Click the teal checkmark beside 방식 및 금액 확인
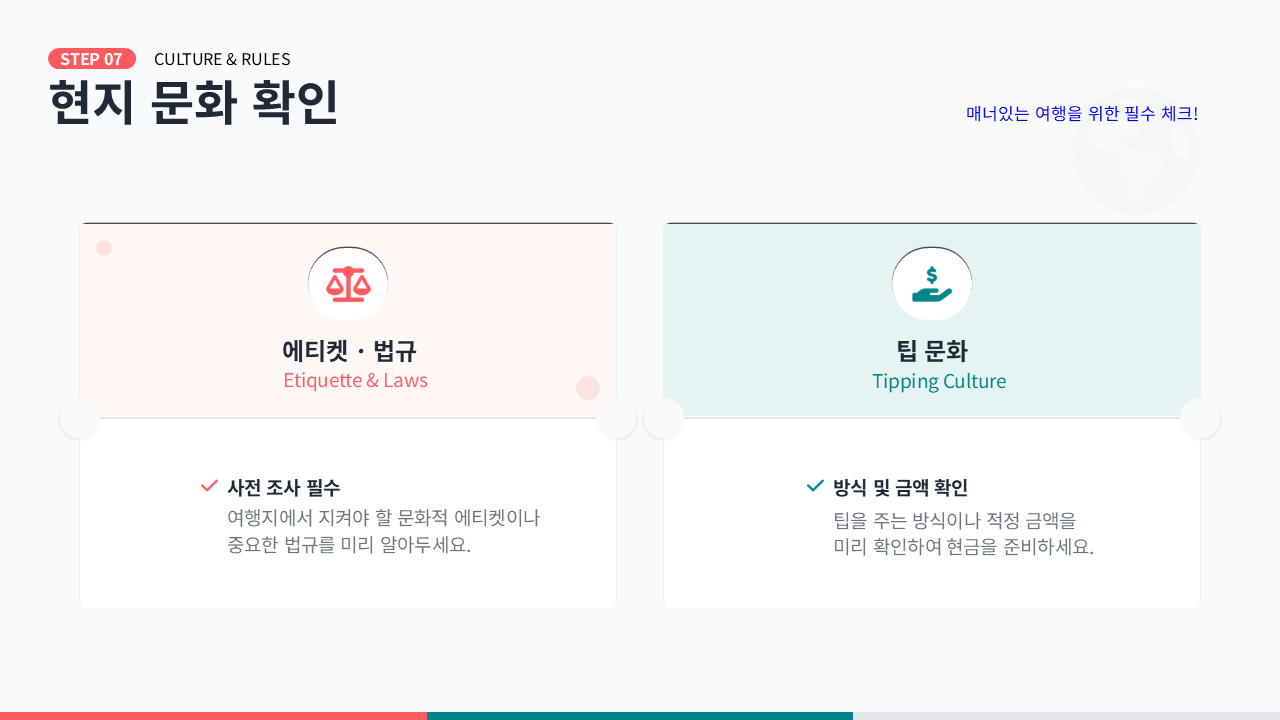 click(x=815, y=486)
